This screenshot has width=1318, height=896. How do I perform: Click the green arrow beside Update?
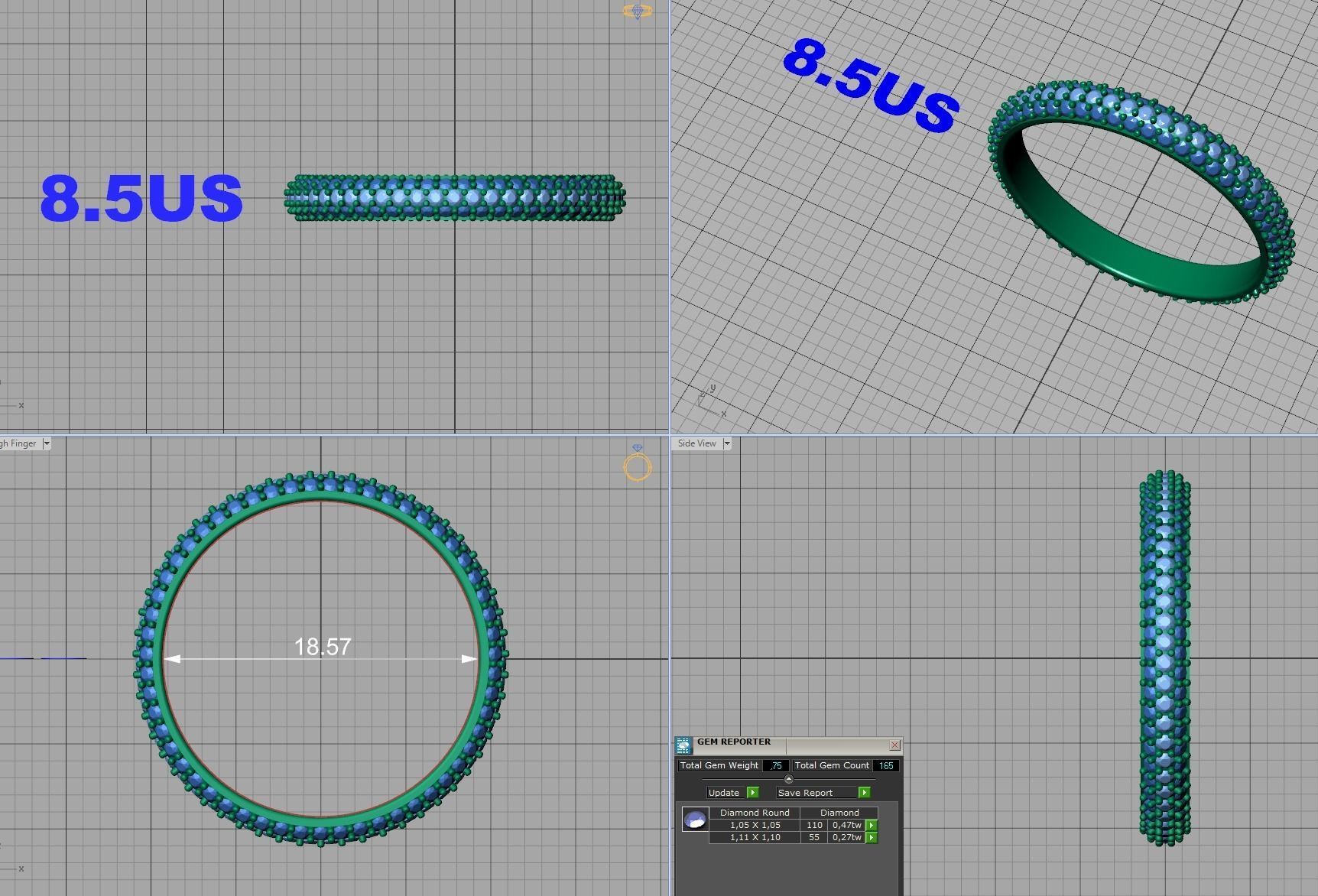click(x=752, y=793)
